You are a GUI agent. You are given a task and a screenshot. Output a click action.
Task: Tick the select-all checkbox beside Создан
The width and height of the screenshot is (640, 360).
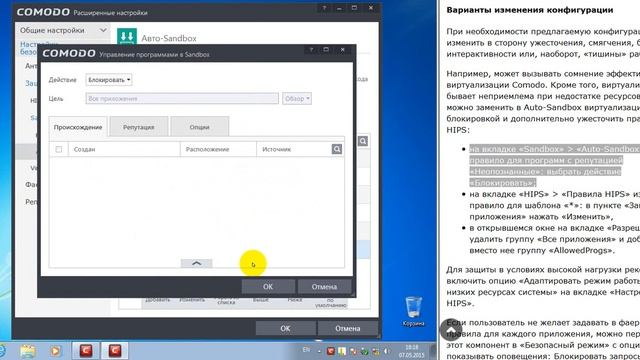pyautogui.click(x=59, y=149)
